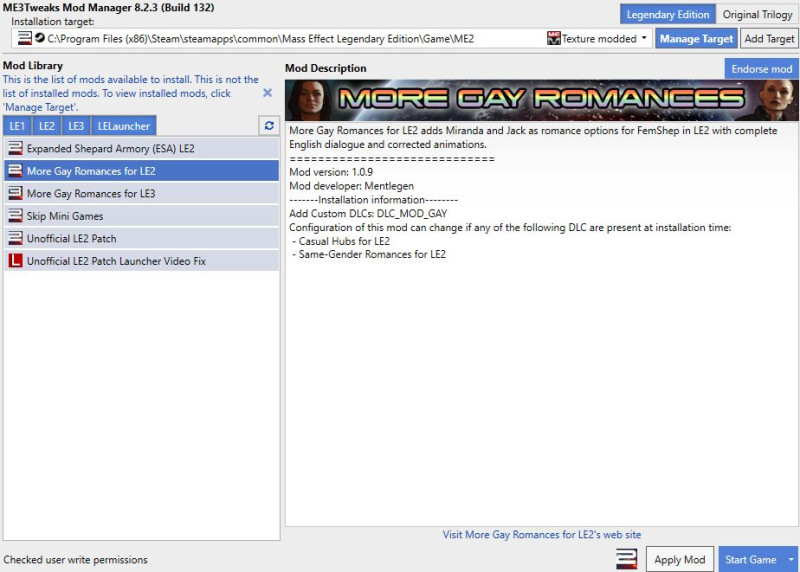Screen dimensions: 800x572
Task: Switch to the LELauncher filter tab
Action: pyautogui.click(x=123, y=126)
